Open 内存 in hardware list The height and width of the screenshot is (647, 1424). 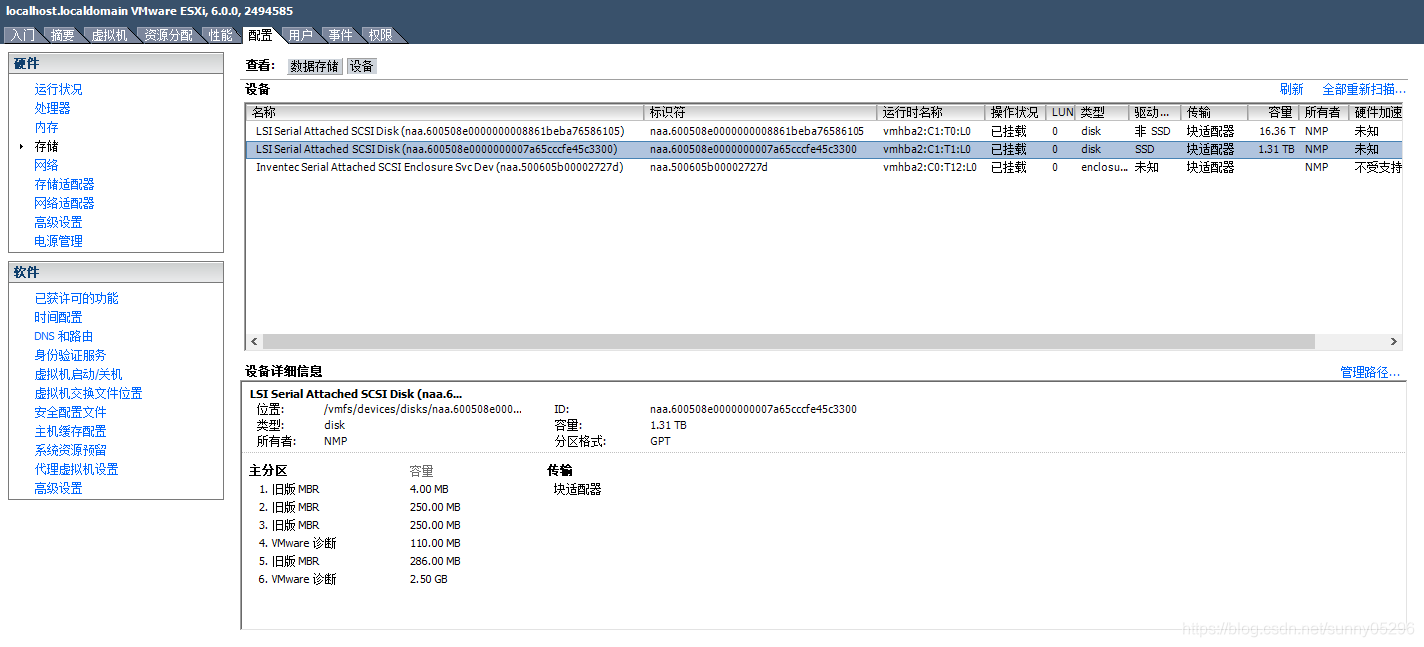pyautogui.click(x=46, y=127)
